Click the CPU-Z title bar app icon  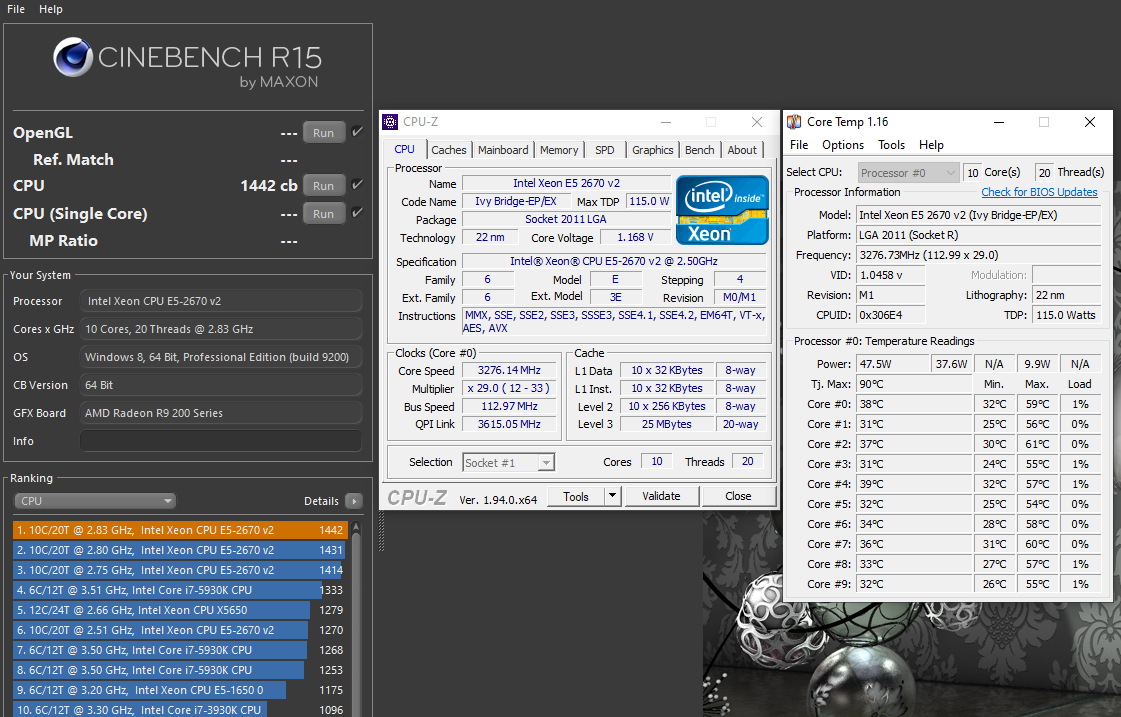click(x=390, y=122)
